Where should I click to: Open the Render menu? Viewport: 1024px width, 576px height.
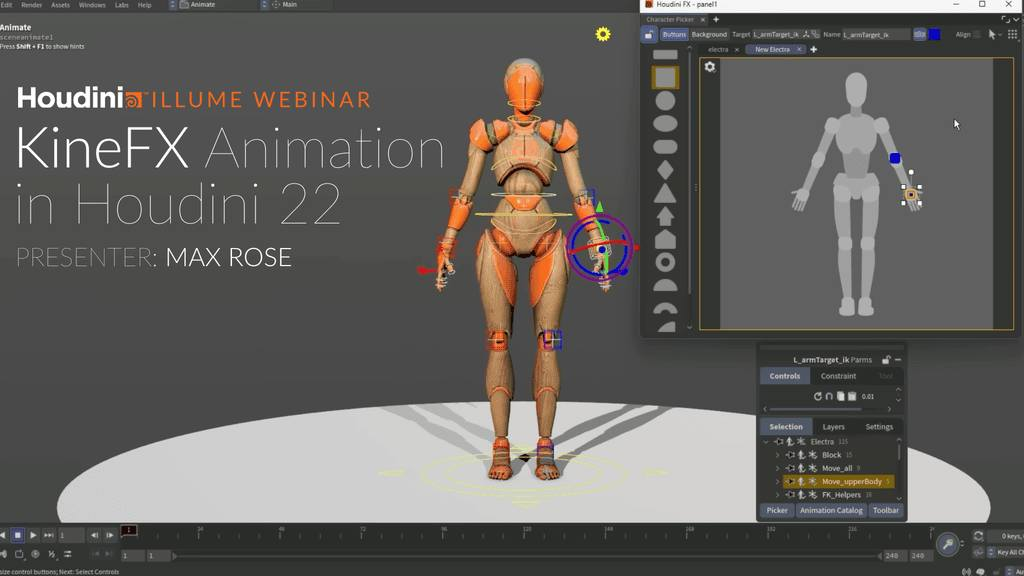click(x=31, y=5)
